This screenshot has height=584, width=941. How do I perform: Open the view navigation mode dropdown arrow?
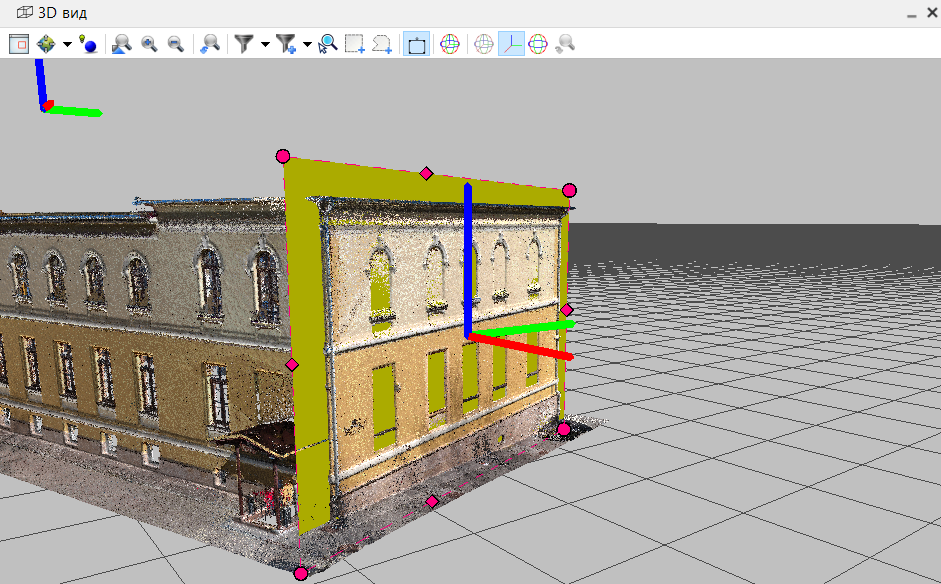[67, 44]
